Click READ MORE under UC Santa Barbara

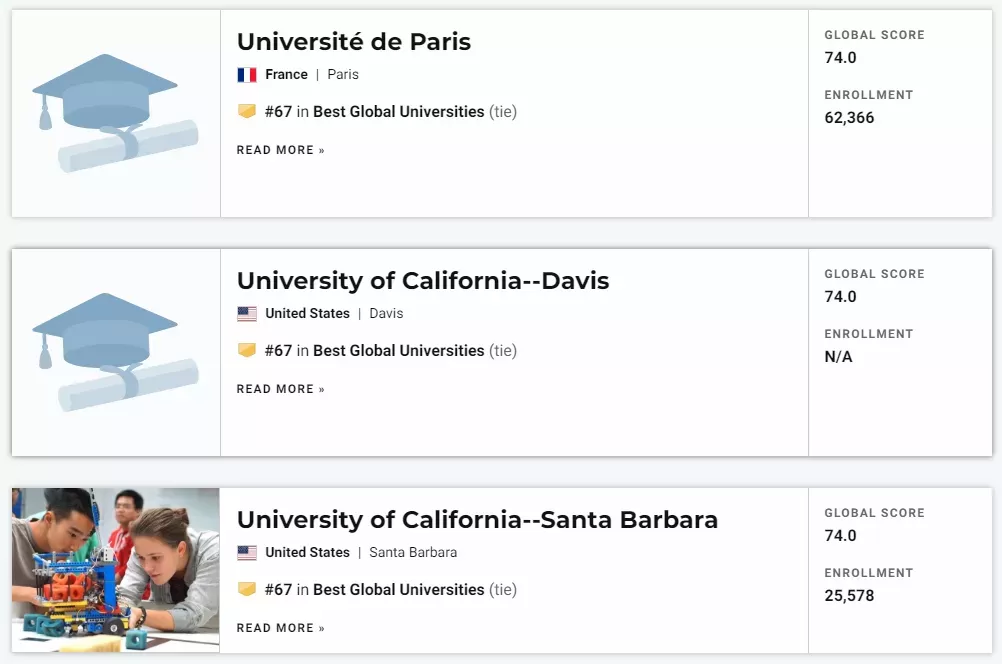pyautogui.click(x=281, y=628)
